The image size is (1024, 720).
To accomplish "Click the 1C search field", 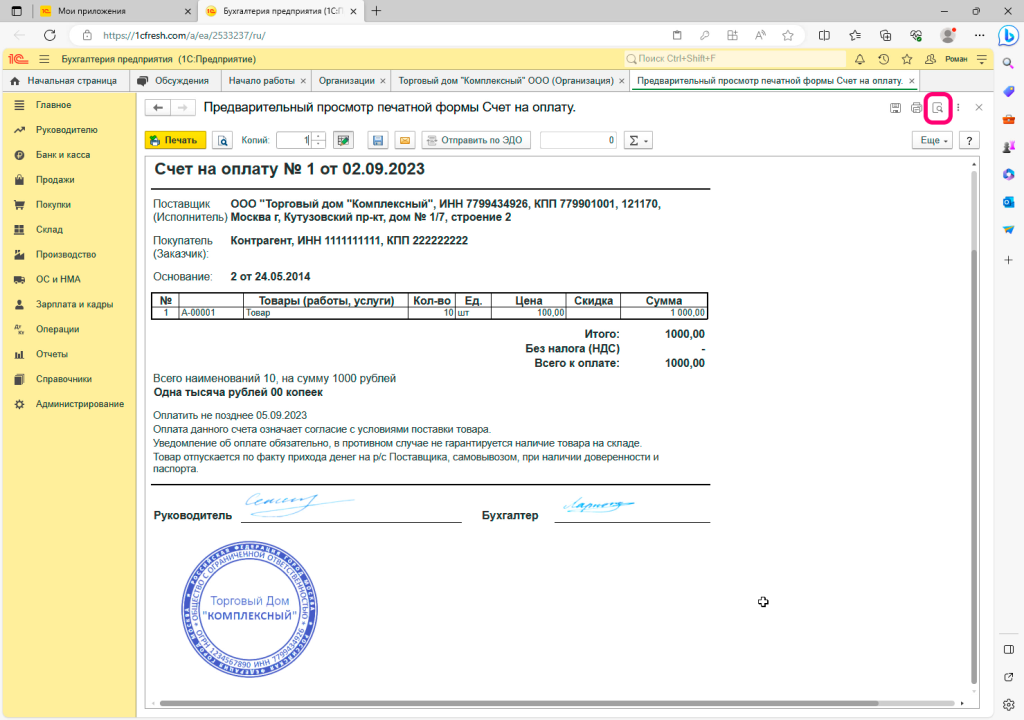I will (735, 59).
